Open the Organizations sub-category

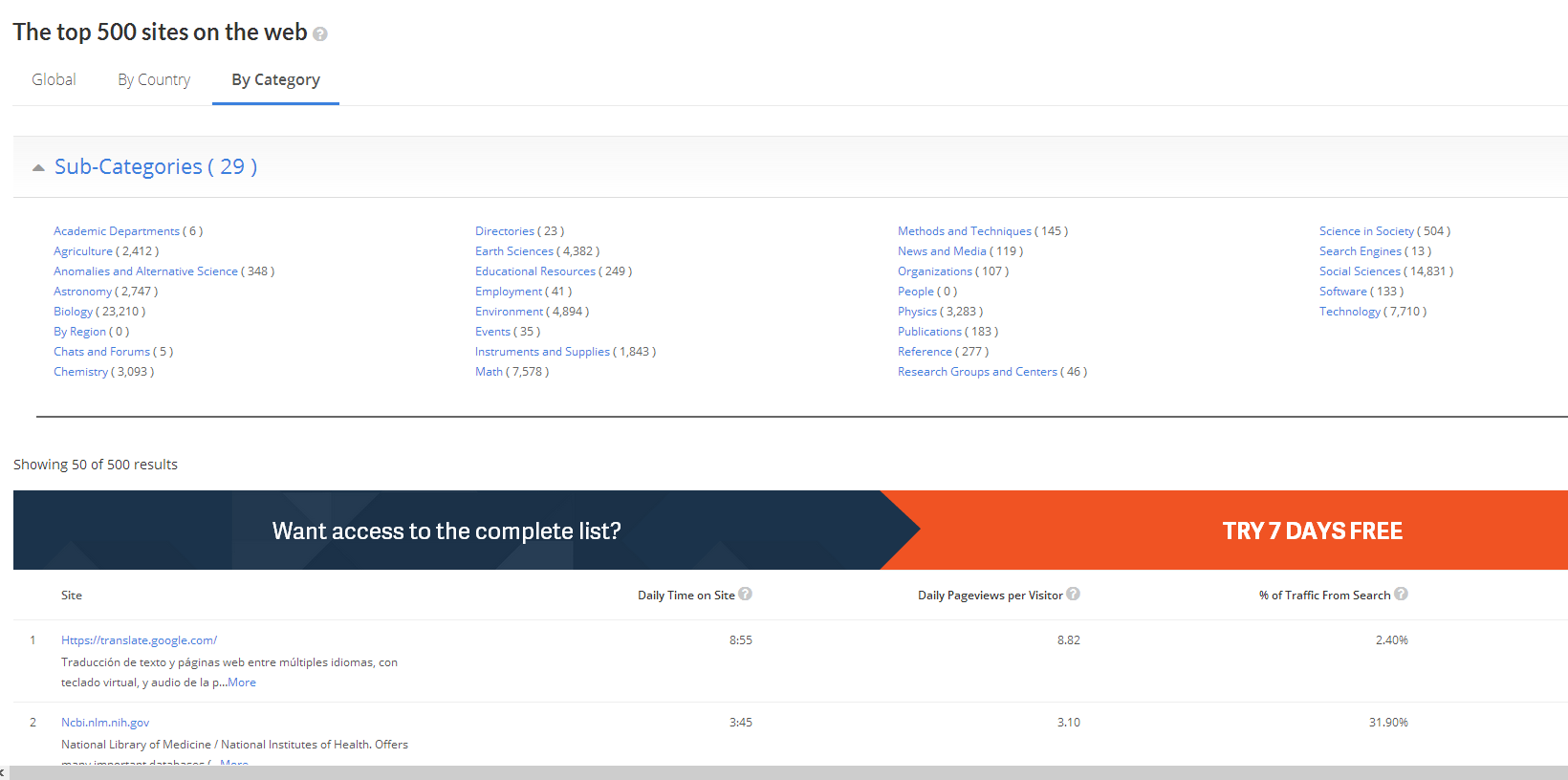click(x=935, y=271)
